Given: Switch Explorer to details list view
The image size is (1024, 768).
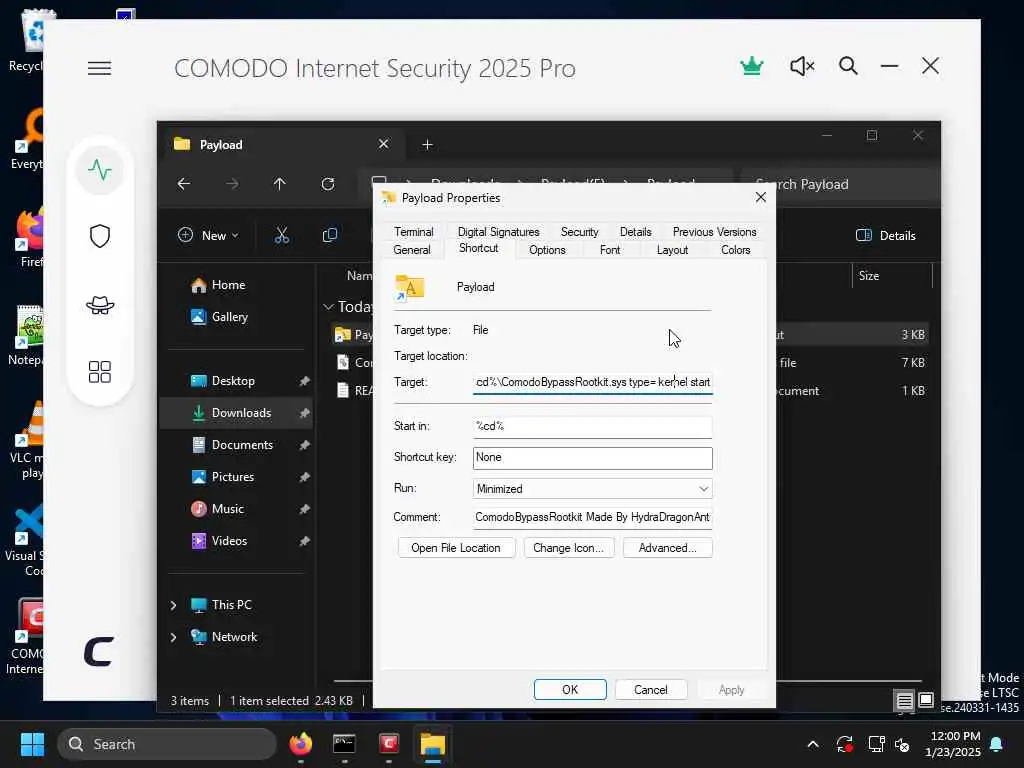Looking at the screenshot, I should tap(904, 701).
